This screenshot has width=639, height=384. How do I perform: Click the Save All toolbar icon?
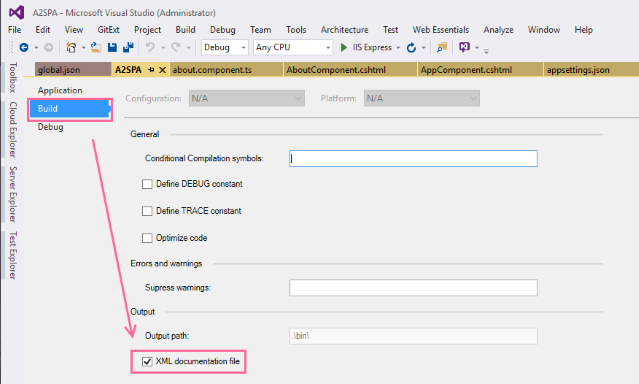tap(128, 48)
